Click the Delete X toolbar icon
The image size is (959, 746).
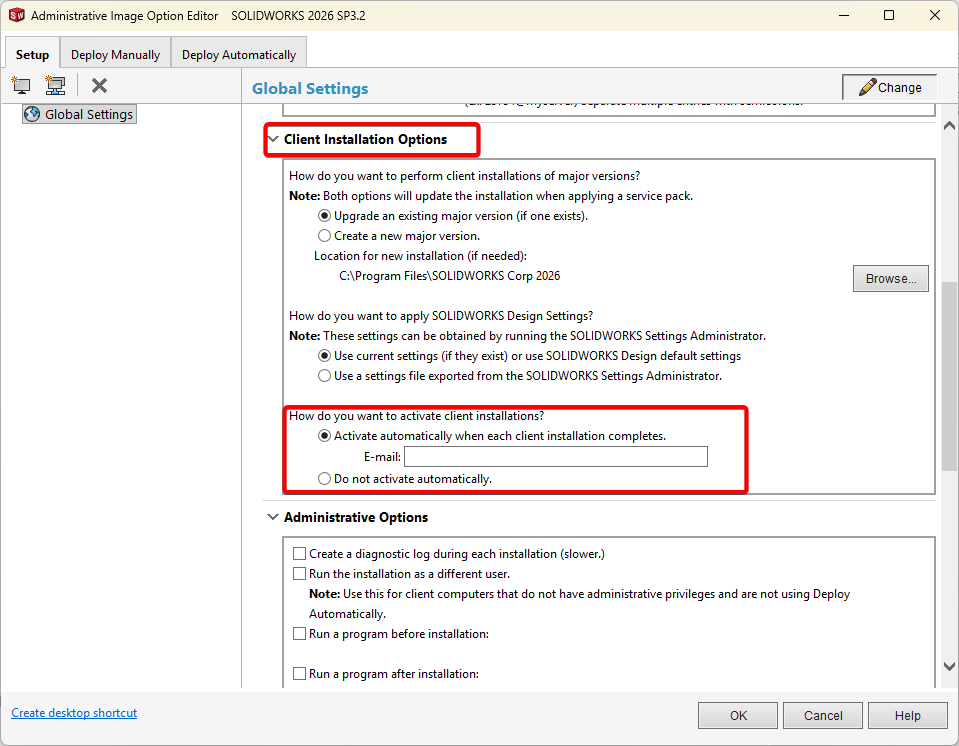[99, 86]
